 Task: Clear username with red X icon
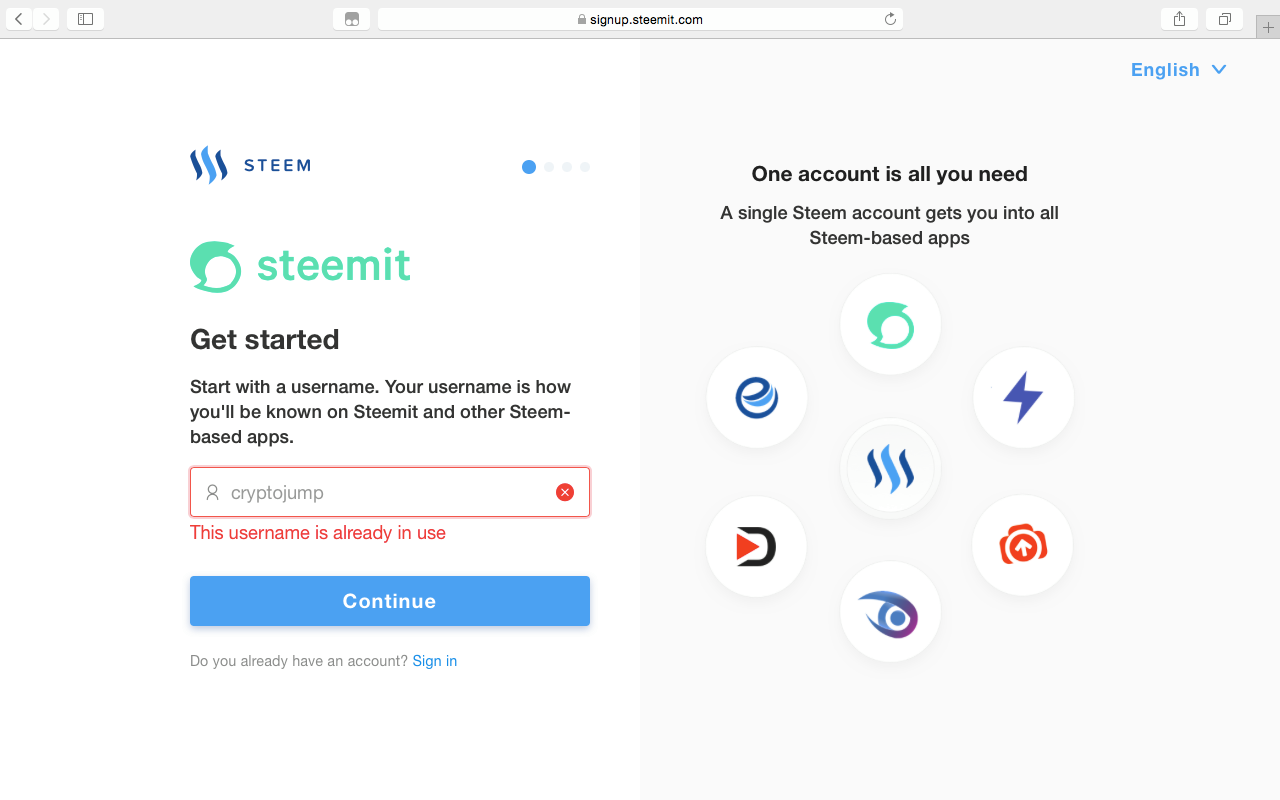pos(565,492)
